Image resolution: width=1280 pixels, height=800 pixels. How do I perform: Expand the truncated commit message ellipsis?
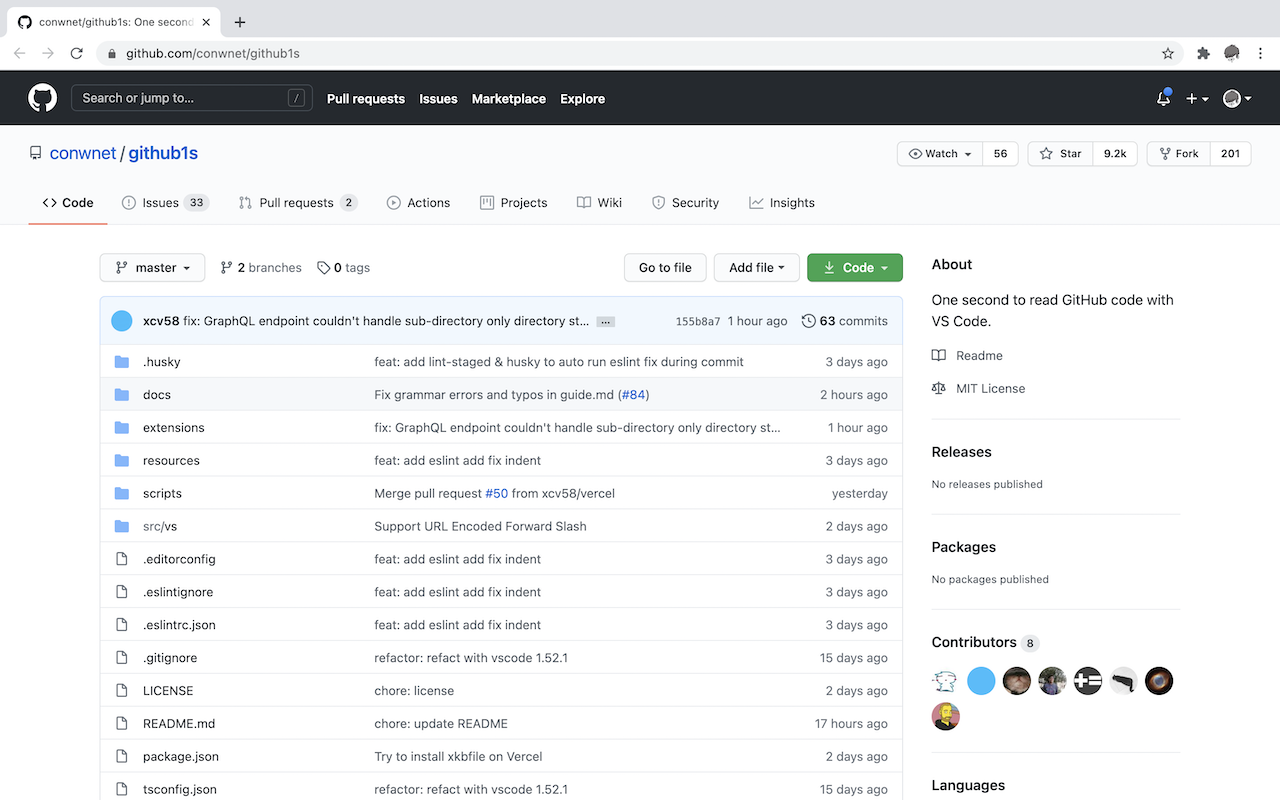click(605, 321)
